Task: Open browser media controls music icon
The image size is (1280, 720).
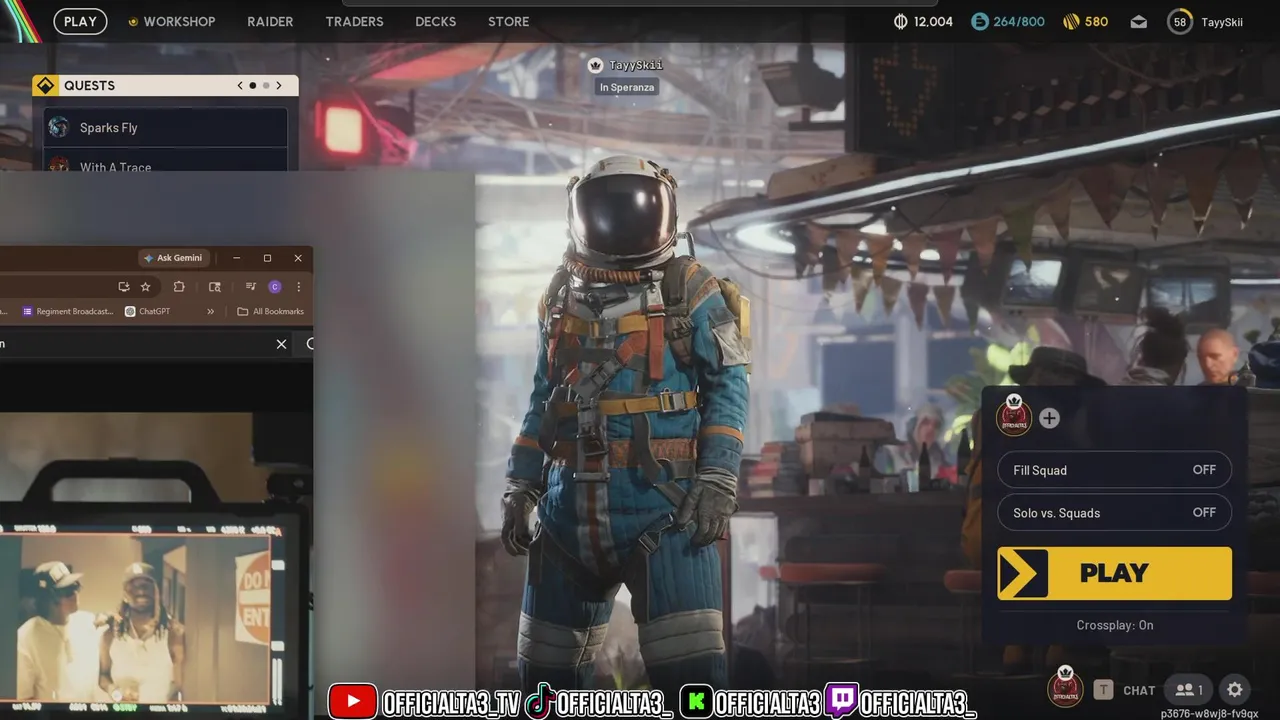Action: 249,286
